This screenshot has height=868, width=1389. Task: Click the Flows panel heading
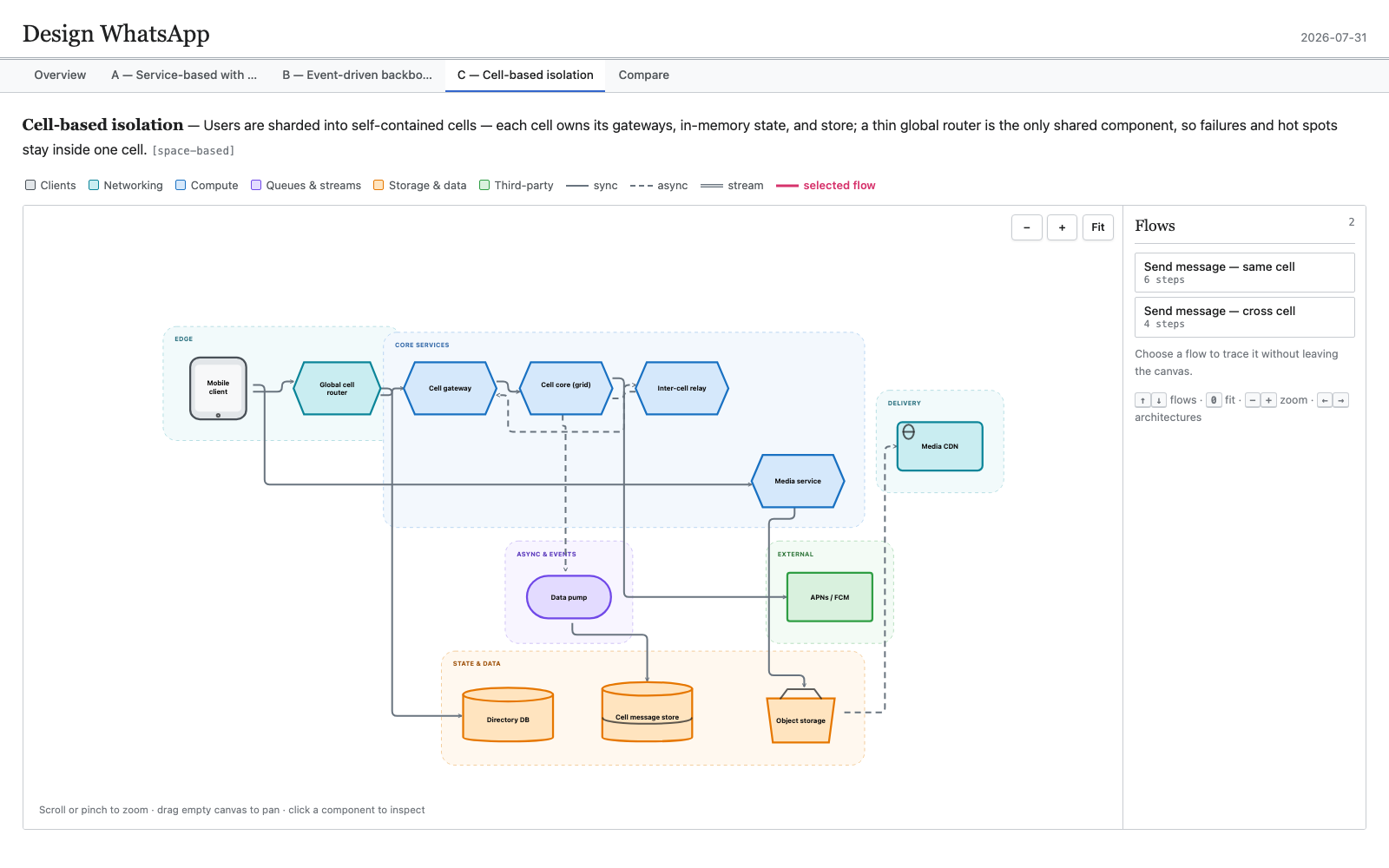1155,226
